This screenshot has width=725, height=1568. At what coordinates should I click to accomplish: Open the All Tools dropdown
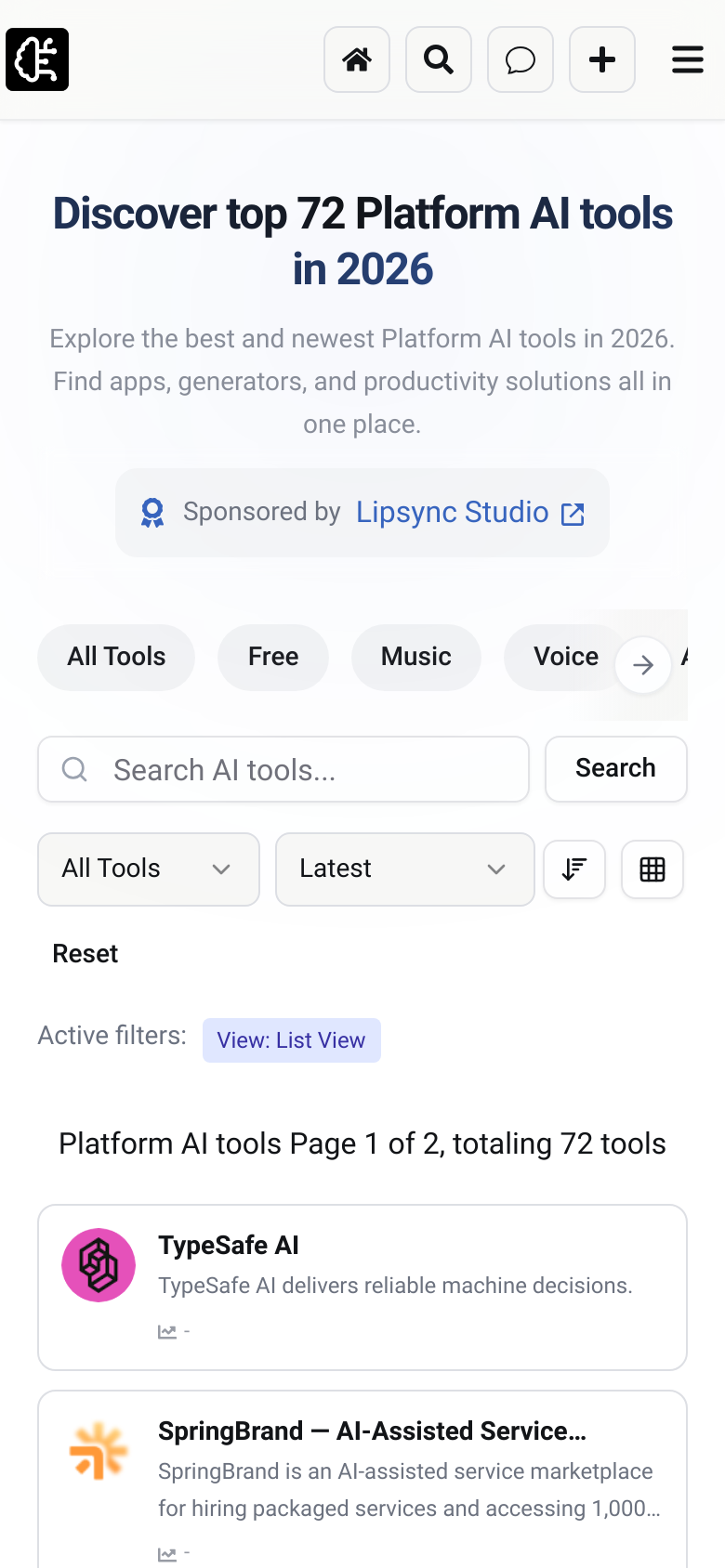point(149,869)
